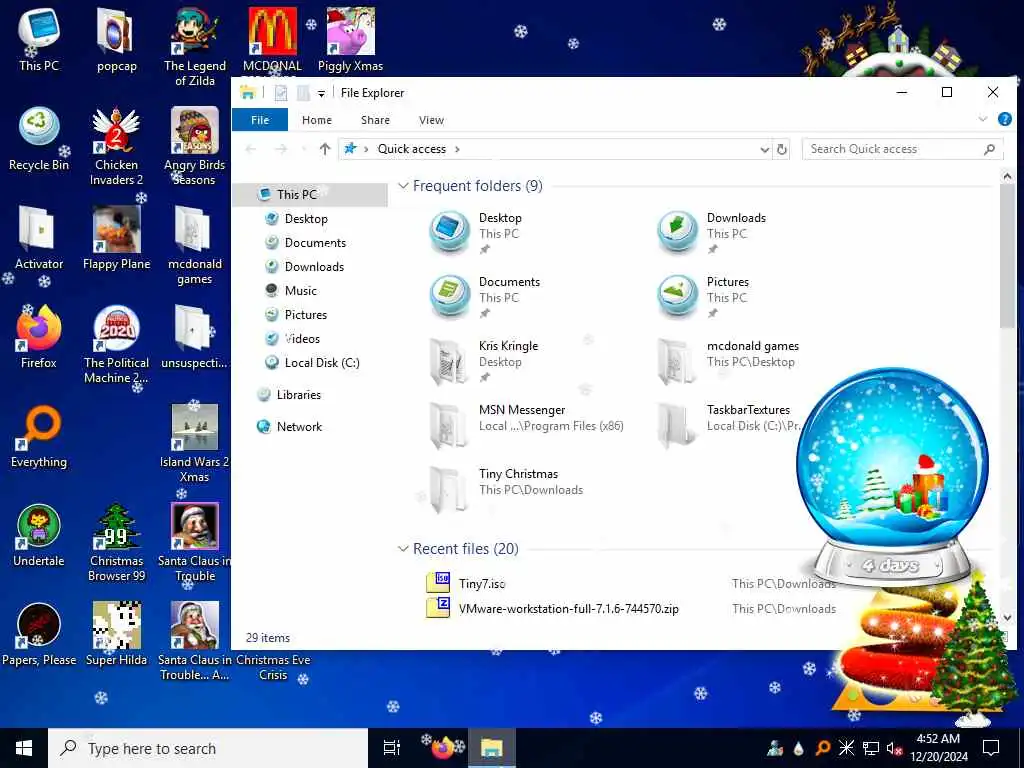Switch to the Home ribbon tab
The width and height of the screenshot is (1024, 768).
[317, 120]
